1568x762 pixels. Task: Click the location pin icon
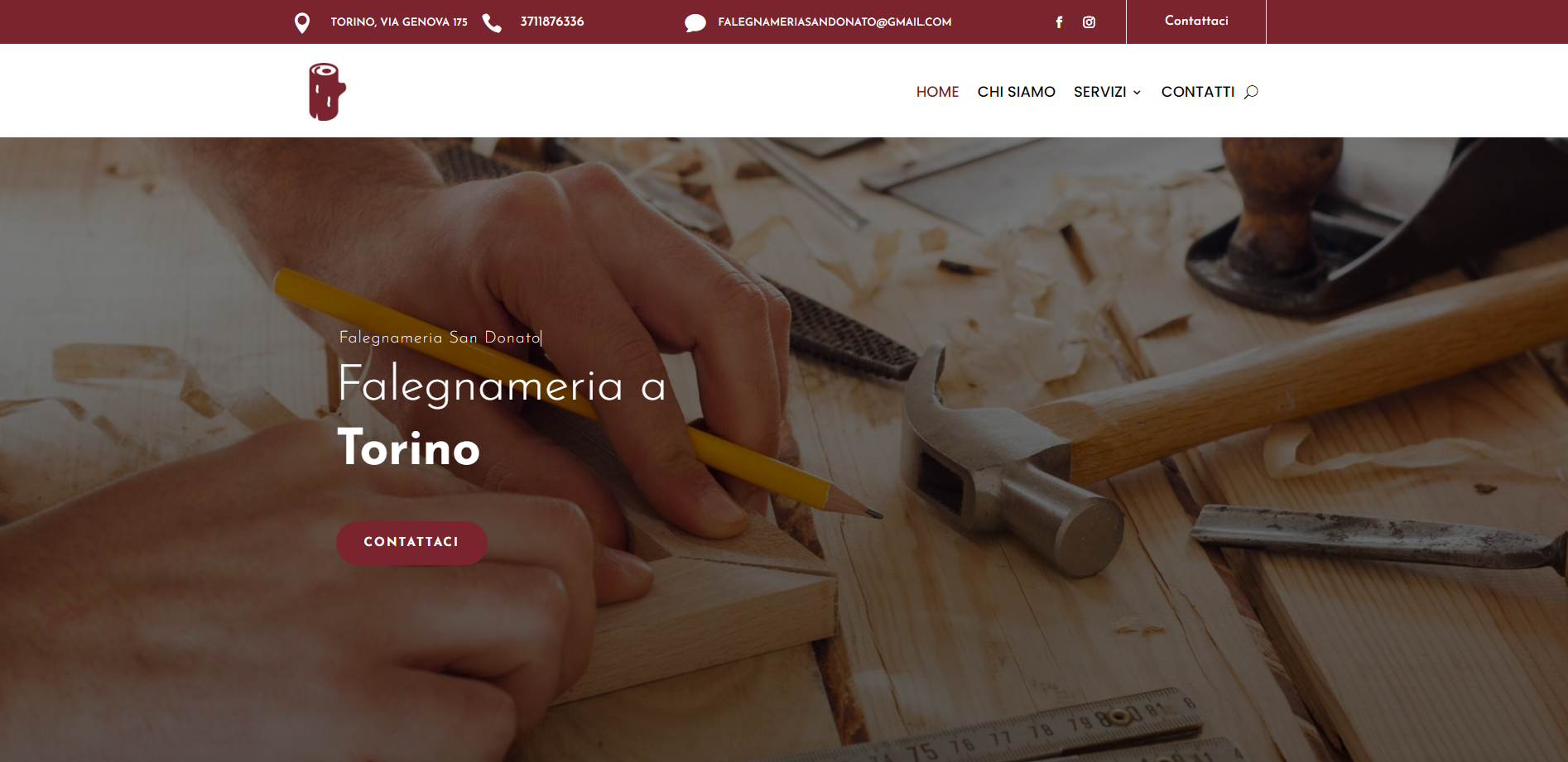302,22
